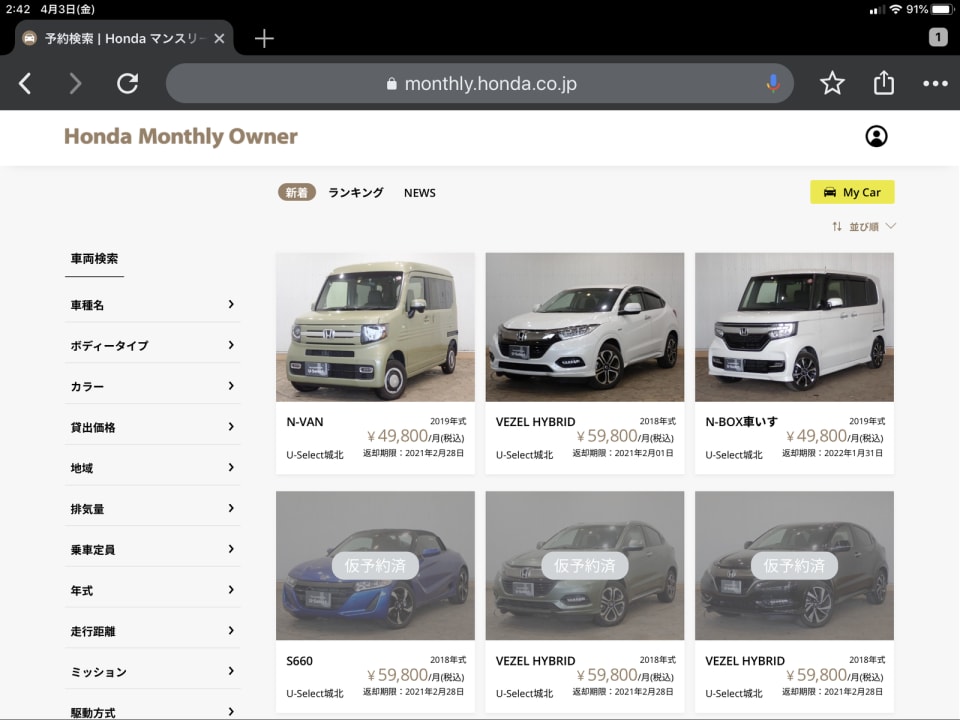Expand the 排気量 filter
The width and height of the screenshot is (960, 720).
click(152, 508)
